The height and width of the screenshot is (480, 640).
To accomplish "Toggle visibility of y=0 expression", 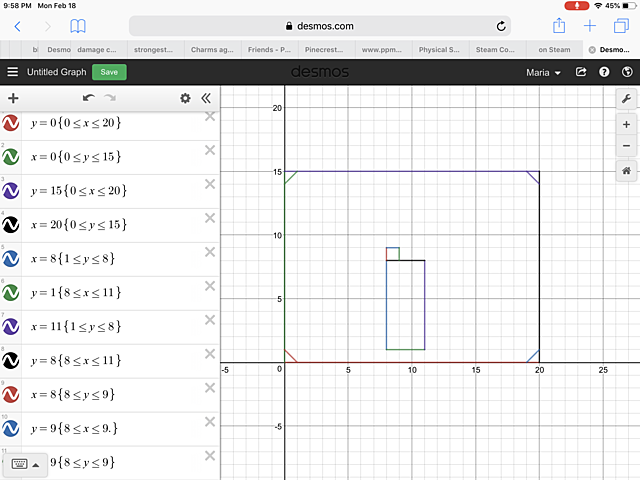I will (x=11, y=123).
